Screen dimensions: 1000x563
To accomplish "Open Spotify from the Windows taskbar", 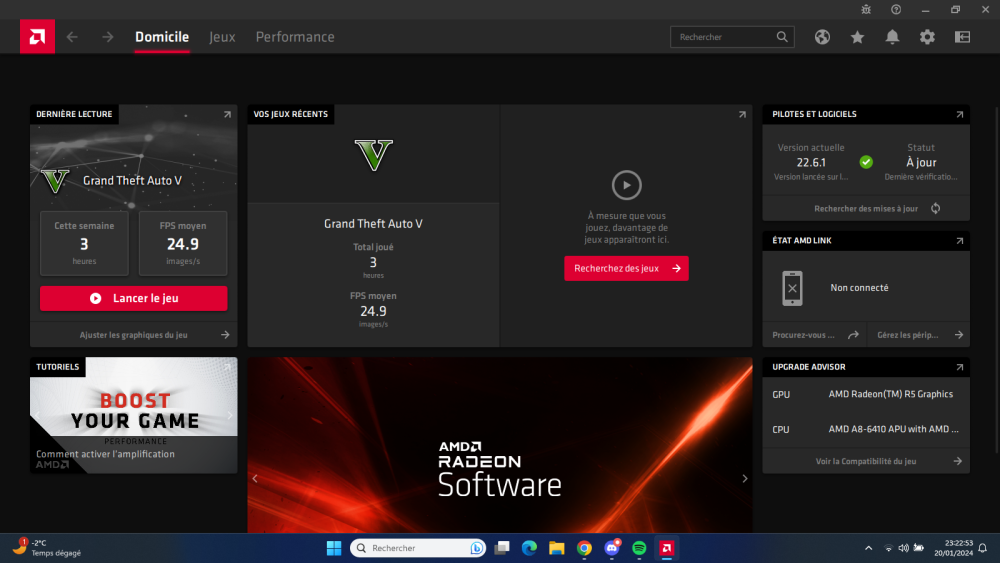I will pos(639,548).
